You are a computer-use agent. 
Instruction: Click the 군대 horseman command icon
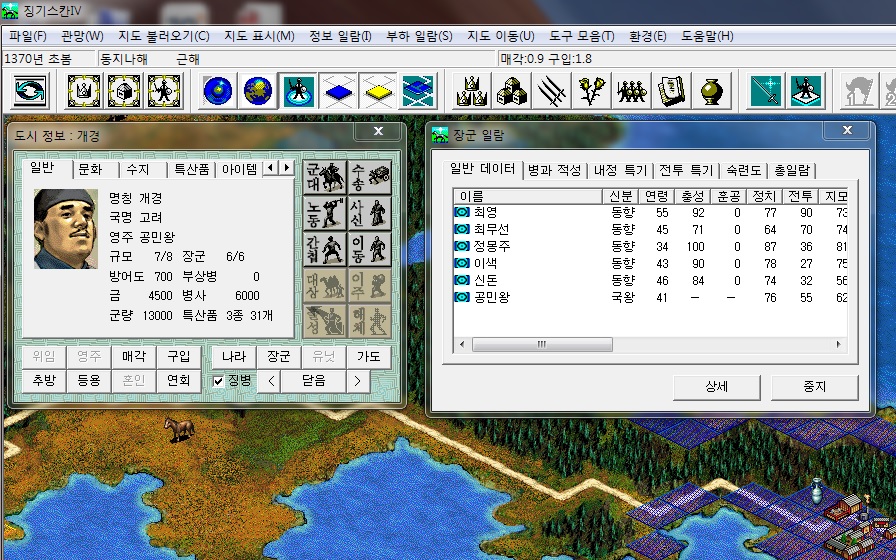325,177
